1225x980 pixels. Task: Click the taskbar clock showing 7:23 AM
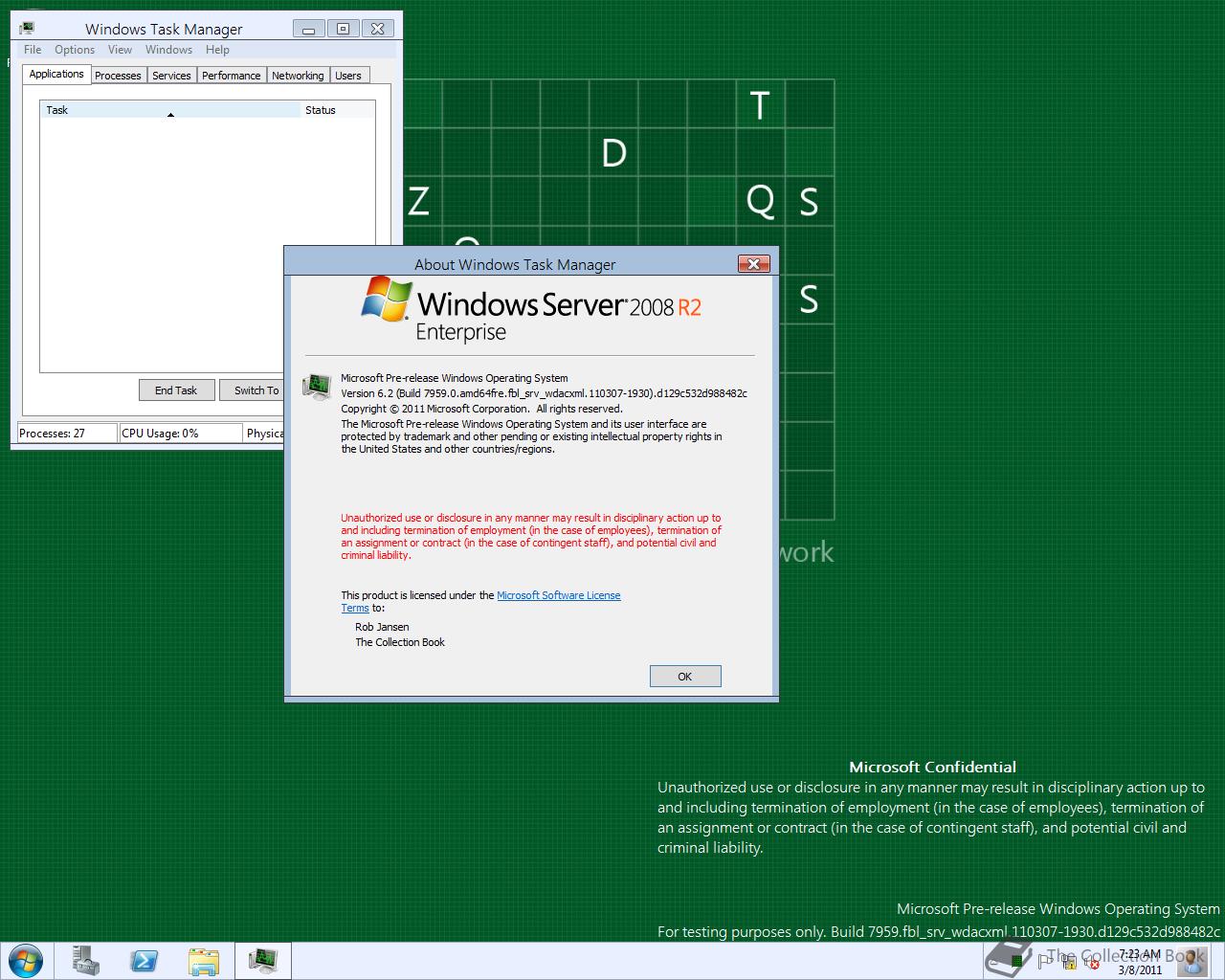tap(1139, 962)
